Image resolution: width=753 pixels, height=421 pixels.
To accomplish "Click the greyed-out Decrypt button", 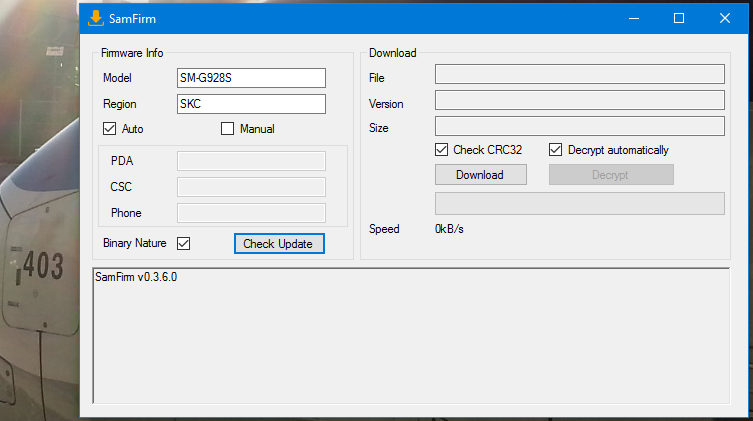I will [610, 175].
